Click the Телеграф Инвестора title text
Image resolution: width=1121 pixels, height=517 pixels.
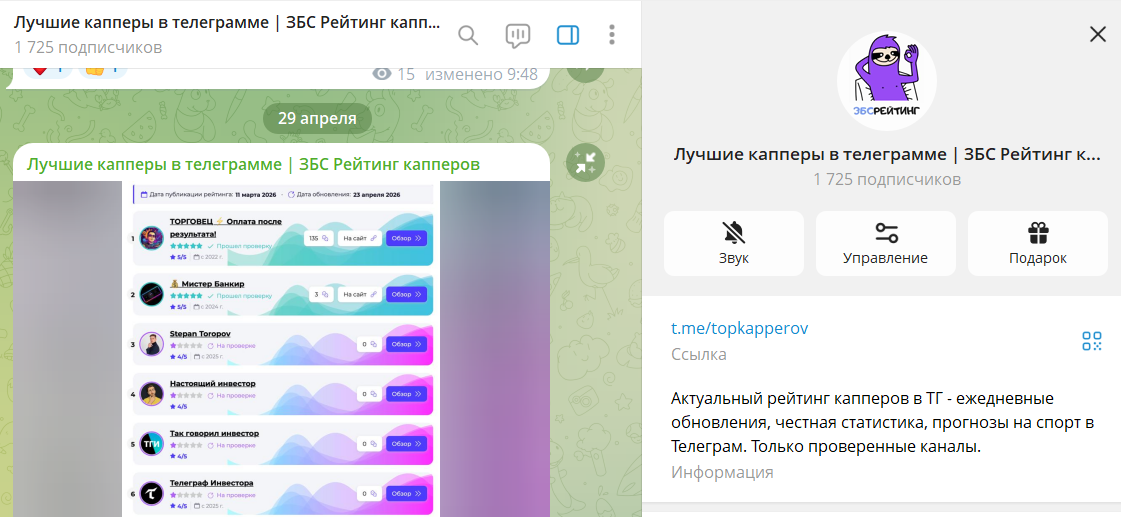212,483
